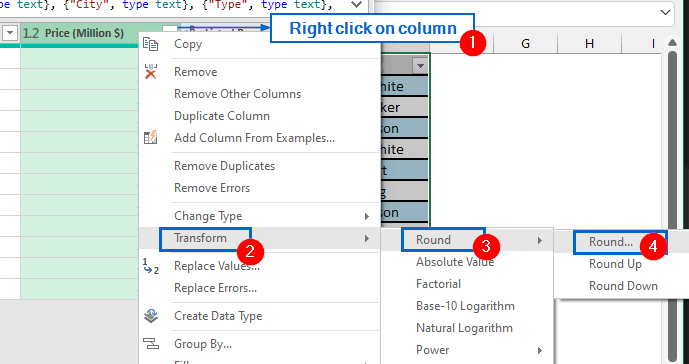Expand the Power submenu arrow
Viewport: 689px width, 364px height.
tap(539, 350)
